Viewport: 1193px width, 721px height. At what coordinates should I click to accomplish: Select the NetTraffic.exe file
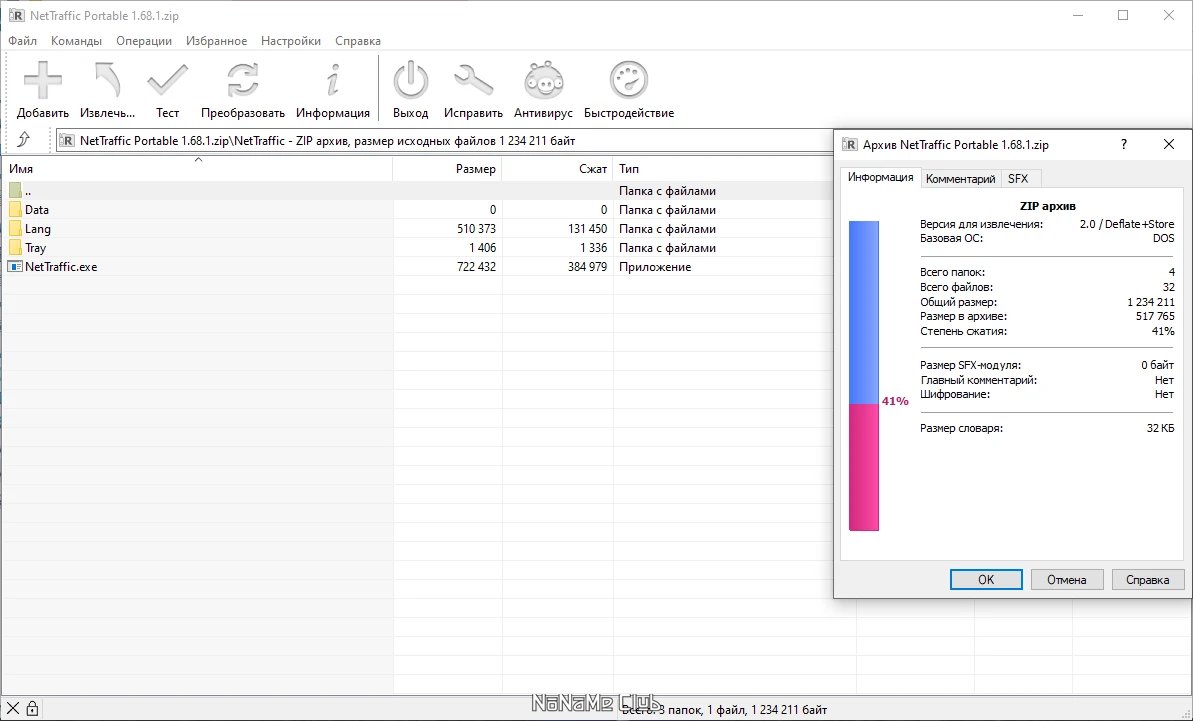(x=61, y=267)
